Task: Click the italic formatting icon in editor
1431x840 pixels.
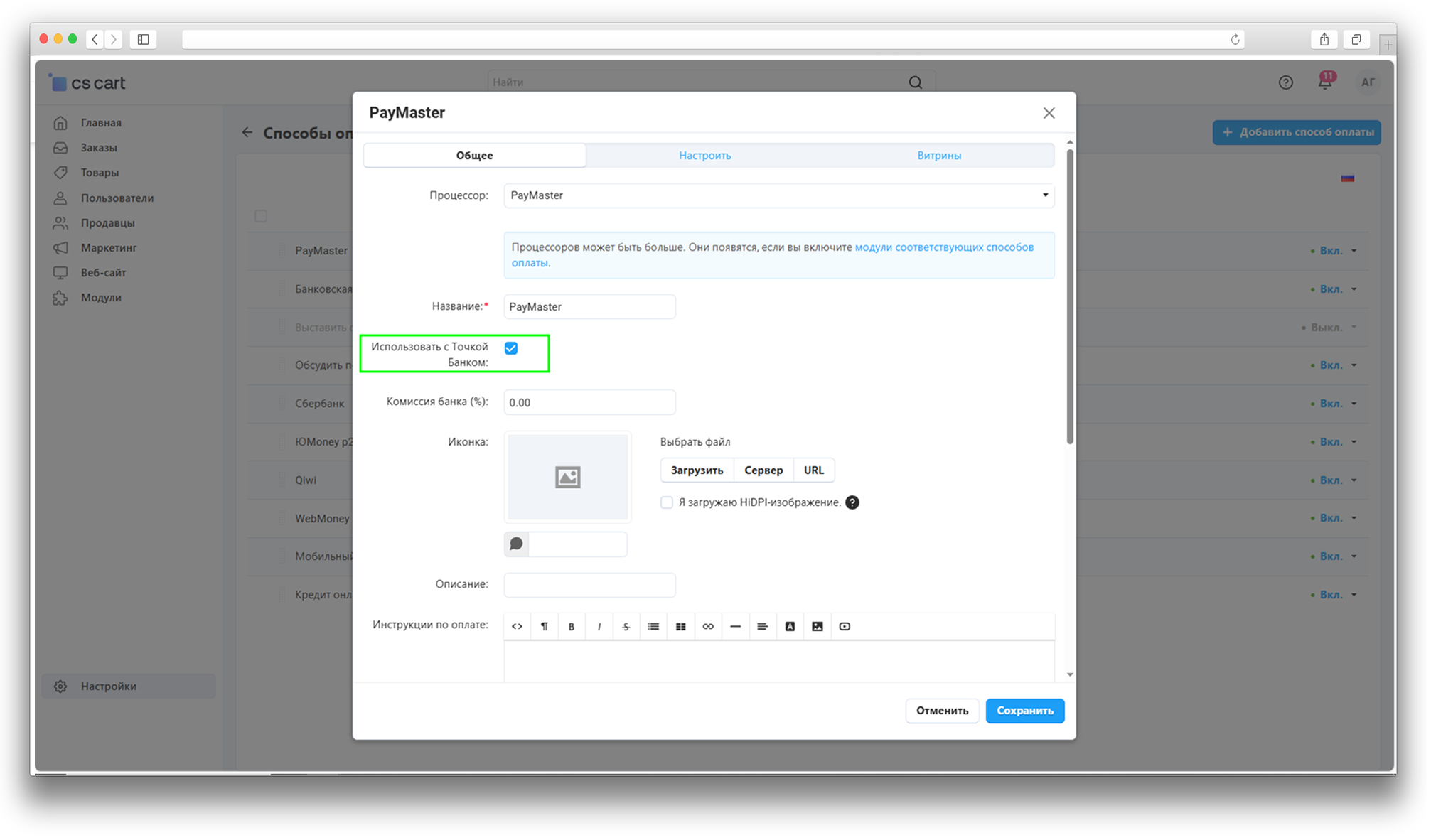Action: (599, 626)
